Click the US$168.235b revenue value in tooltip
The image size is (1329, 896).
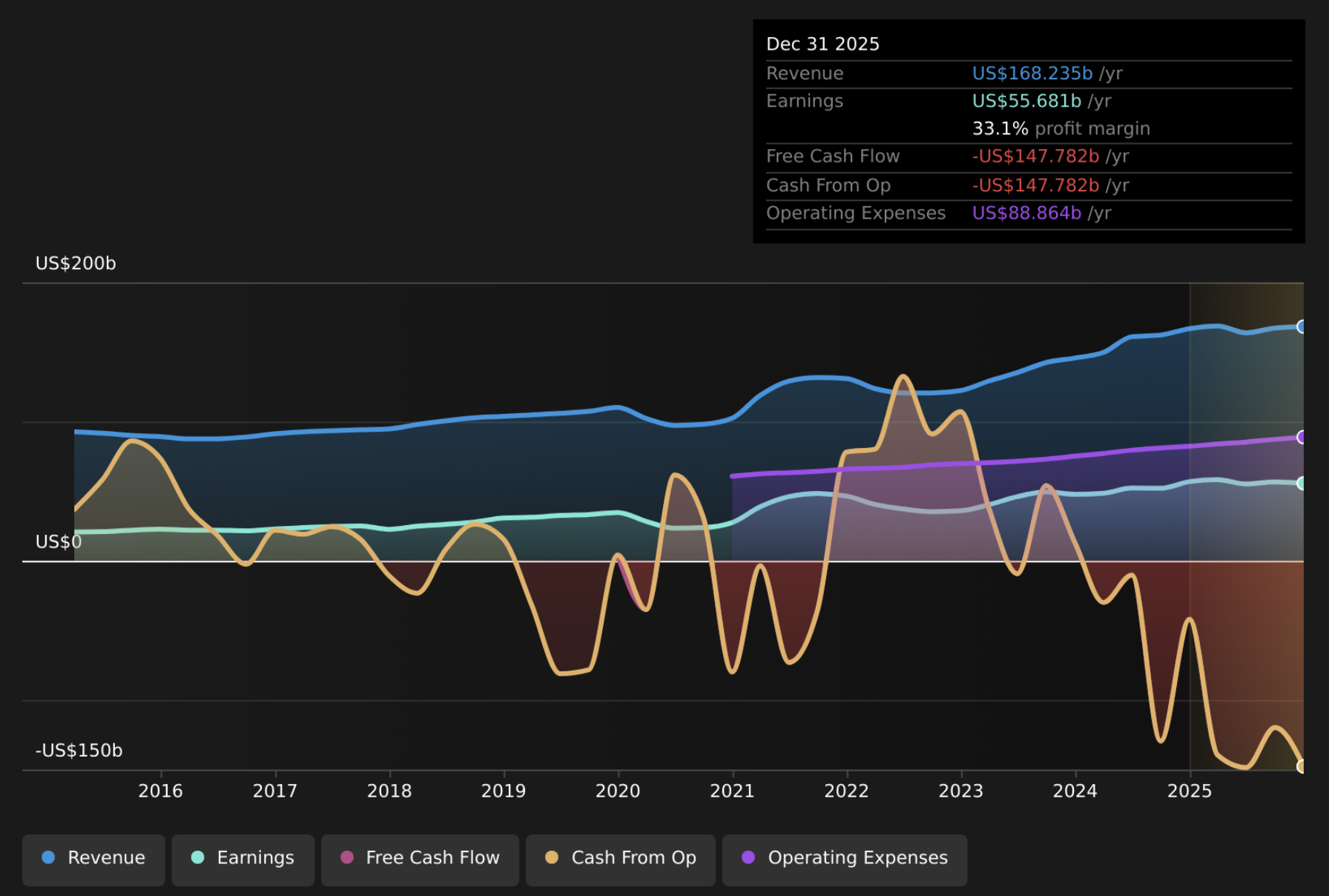(1032, 73)
